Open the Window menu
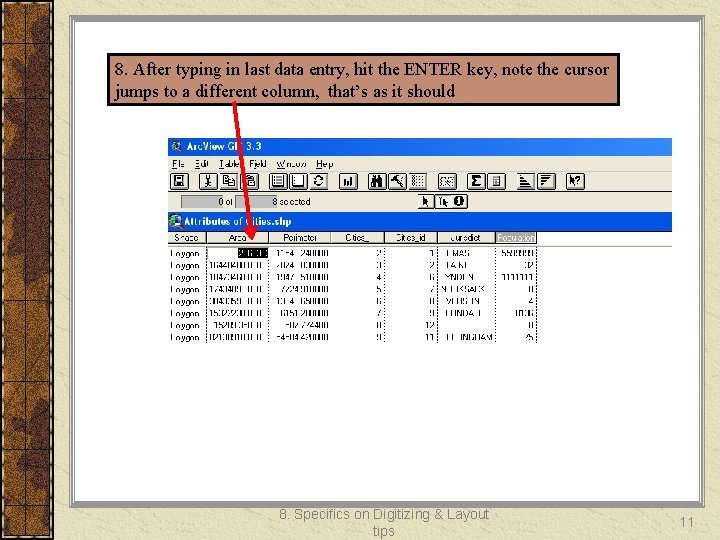This screenshot has width=720, height=540. pyautogui.click(x=292, y=164)
